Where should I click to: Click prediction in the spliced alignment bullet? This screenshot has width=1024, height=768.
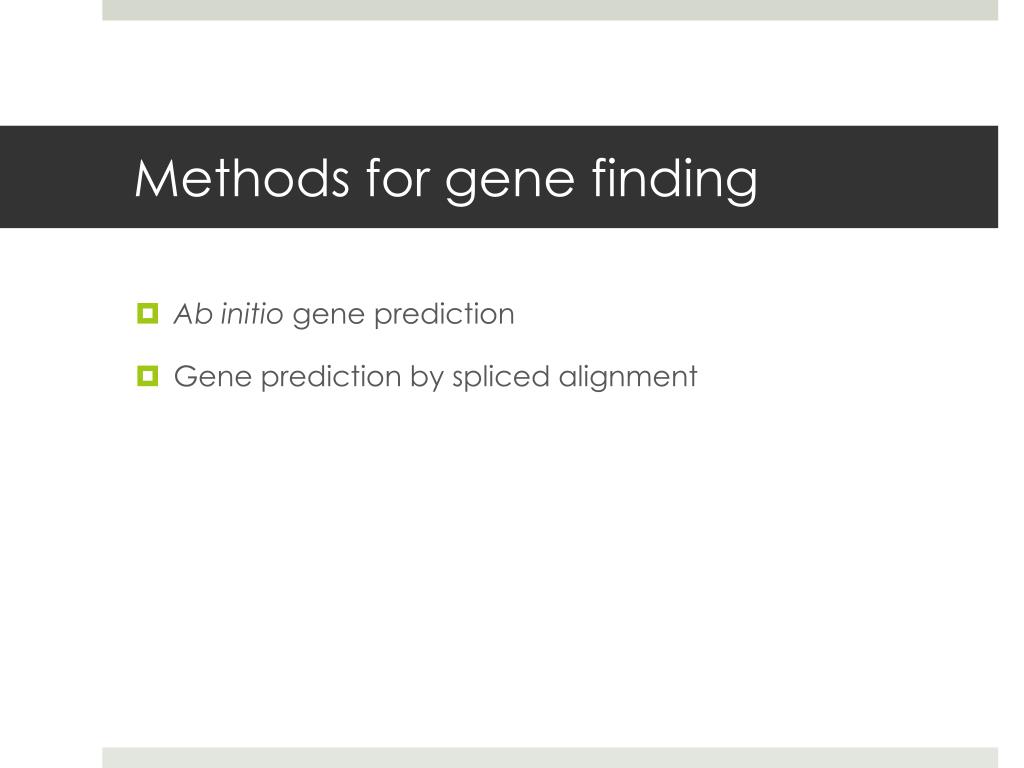[330, 379]
